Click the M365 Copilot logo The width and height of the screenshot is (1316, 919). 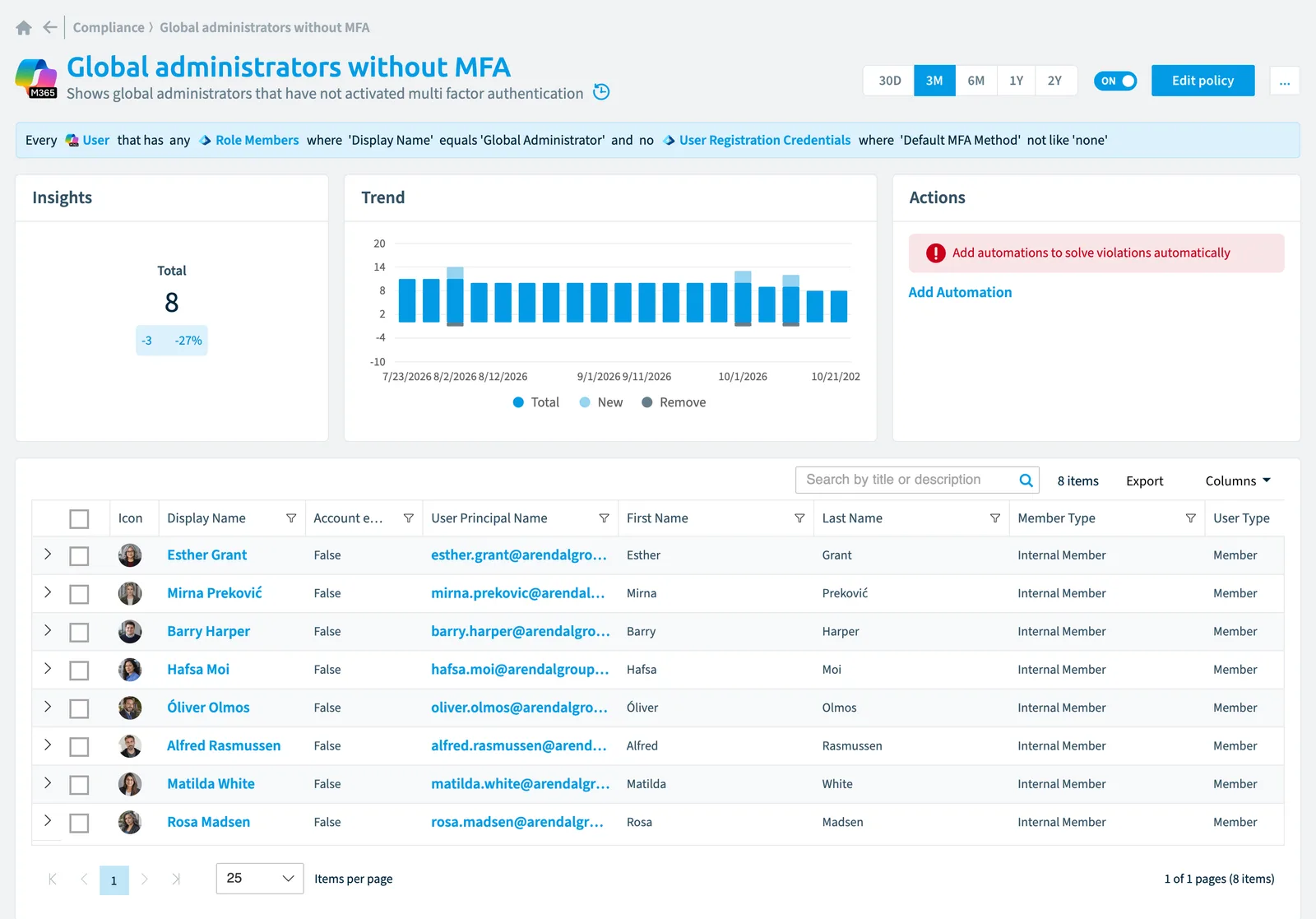pos(36,78)
